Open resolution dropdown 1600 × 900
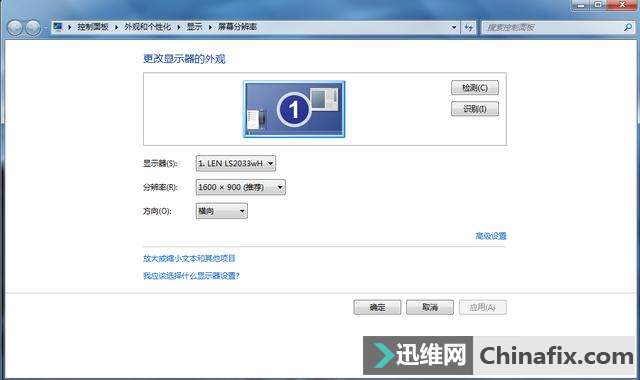This screenshot has height=380, width=640. 240,187
